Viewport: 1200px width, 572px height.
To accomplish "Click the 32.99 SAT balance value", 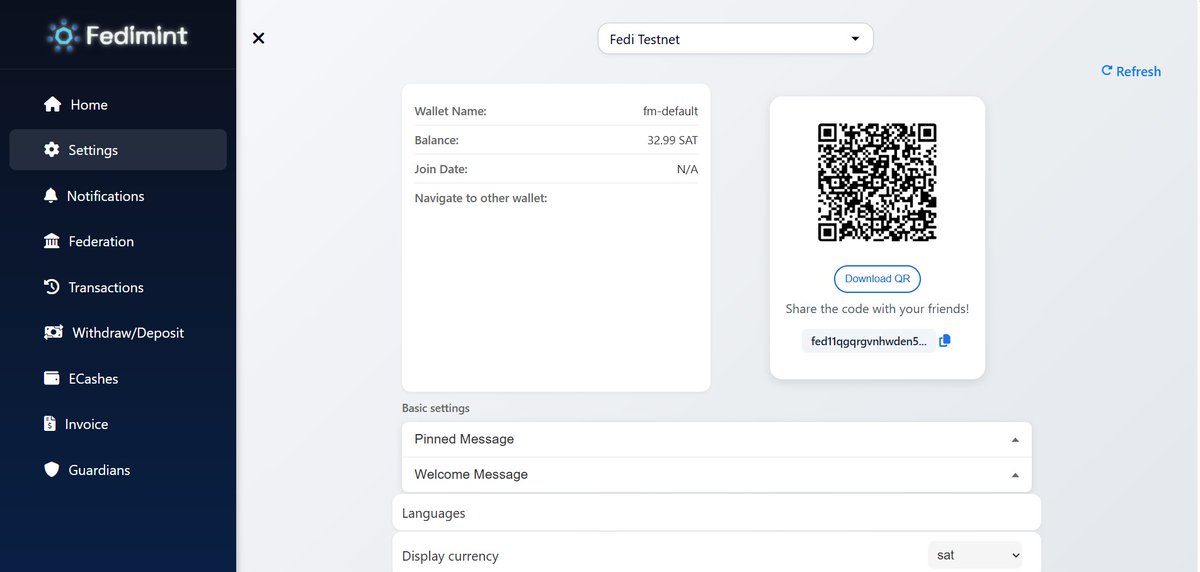I will 672,140.
